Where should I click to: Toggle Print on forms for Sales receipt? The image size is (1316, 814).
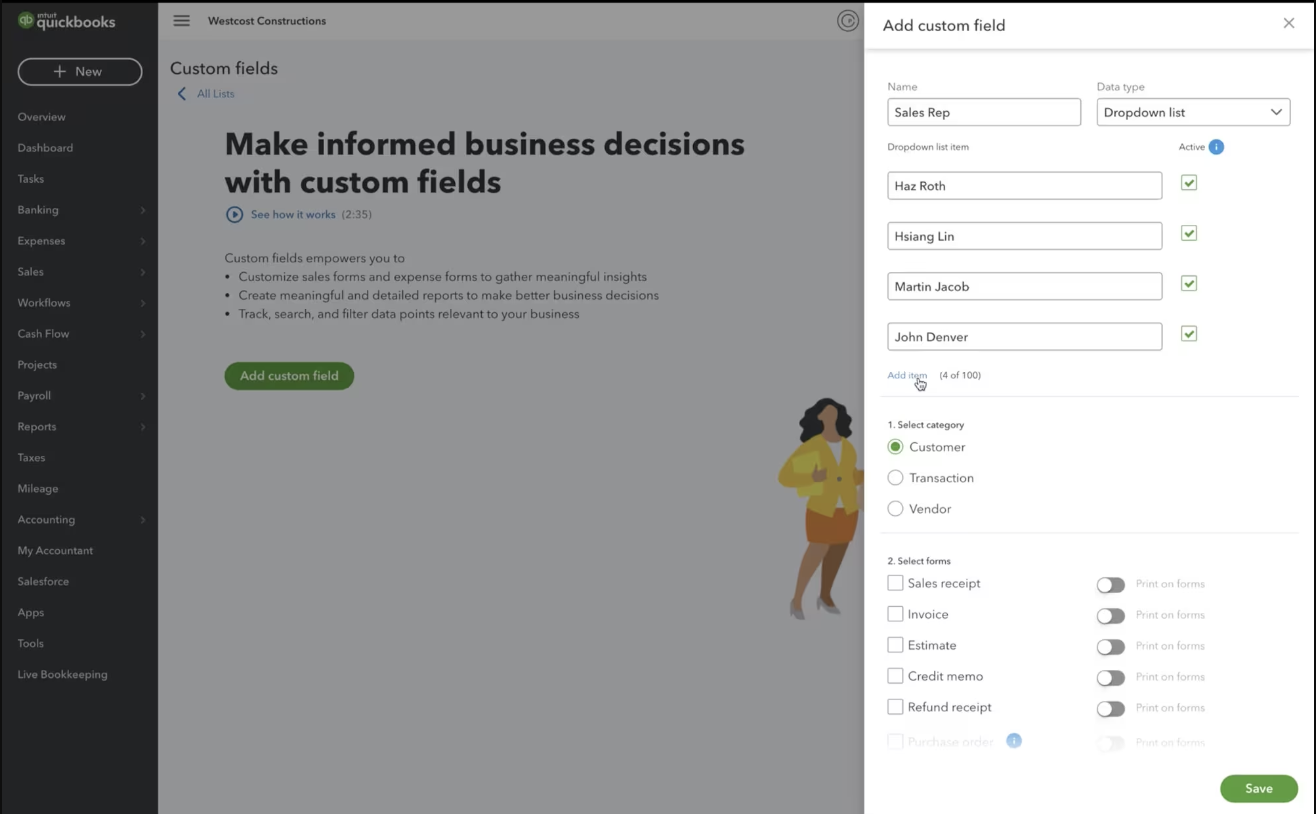tap(1110, 585)
